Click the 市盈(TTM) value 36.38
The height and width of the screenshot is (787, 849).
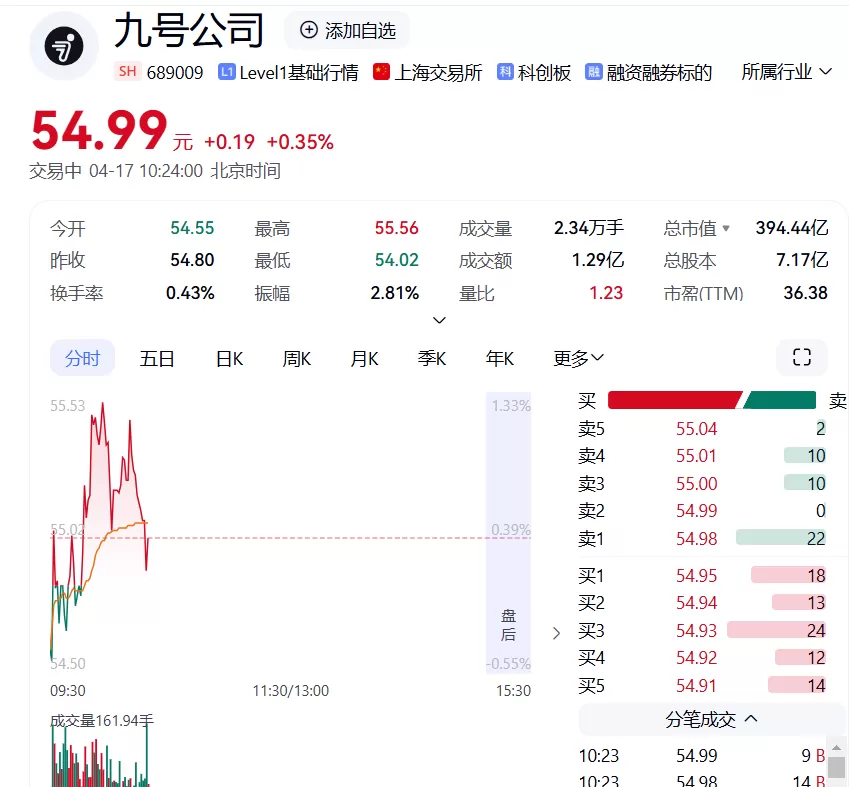806,293
